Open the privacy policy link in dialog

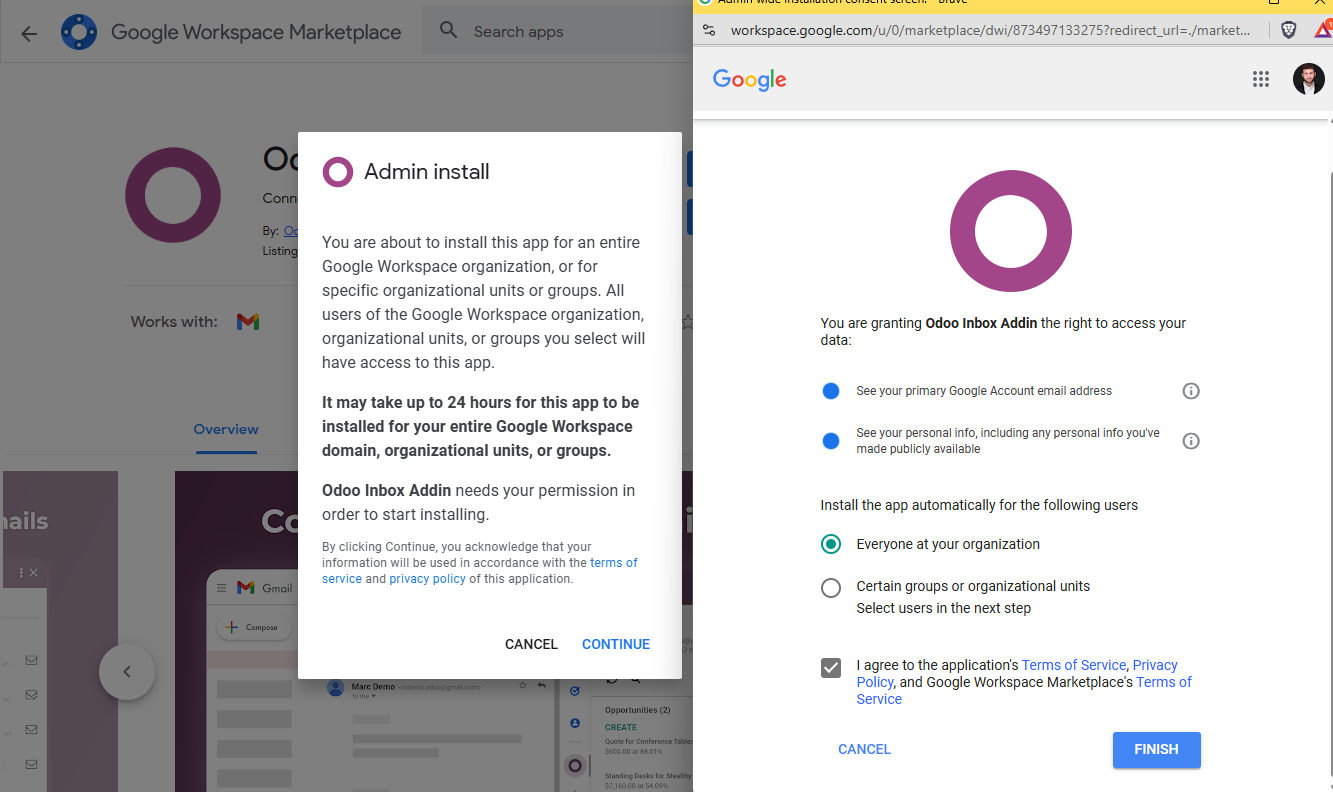click(x=427, y=579)
